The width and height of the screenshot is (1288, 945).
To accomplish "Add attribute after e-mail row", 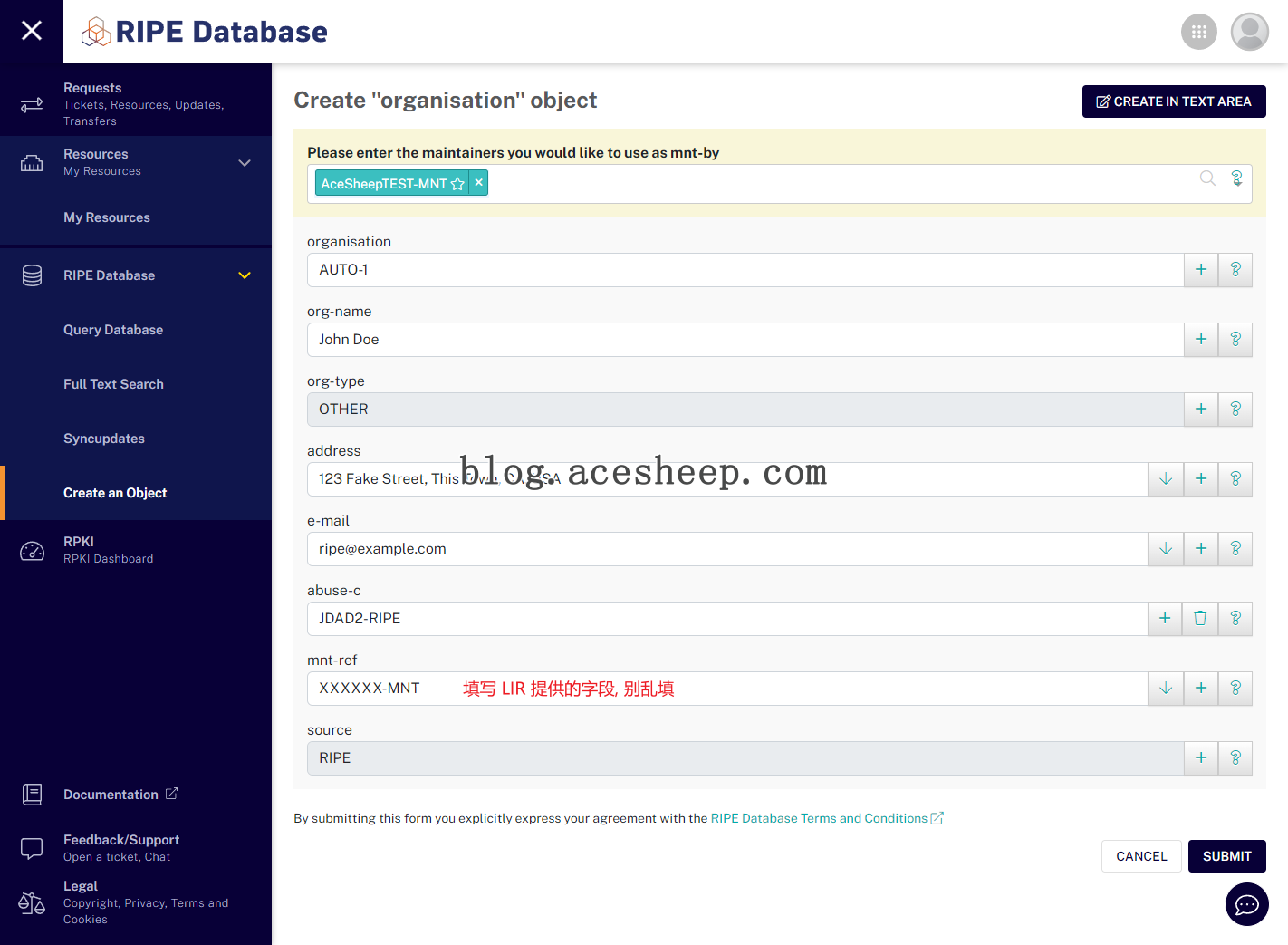I will point(1201,549).
